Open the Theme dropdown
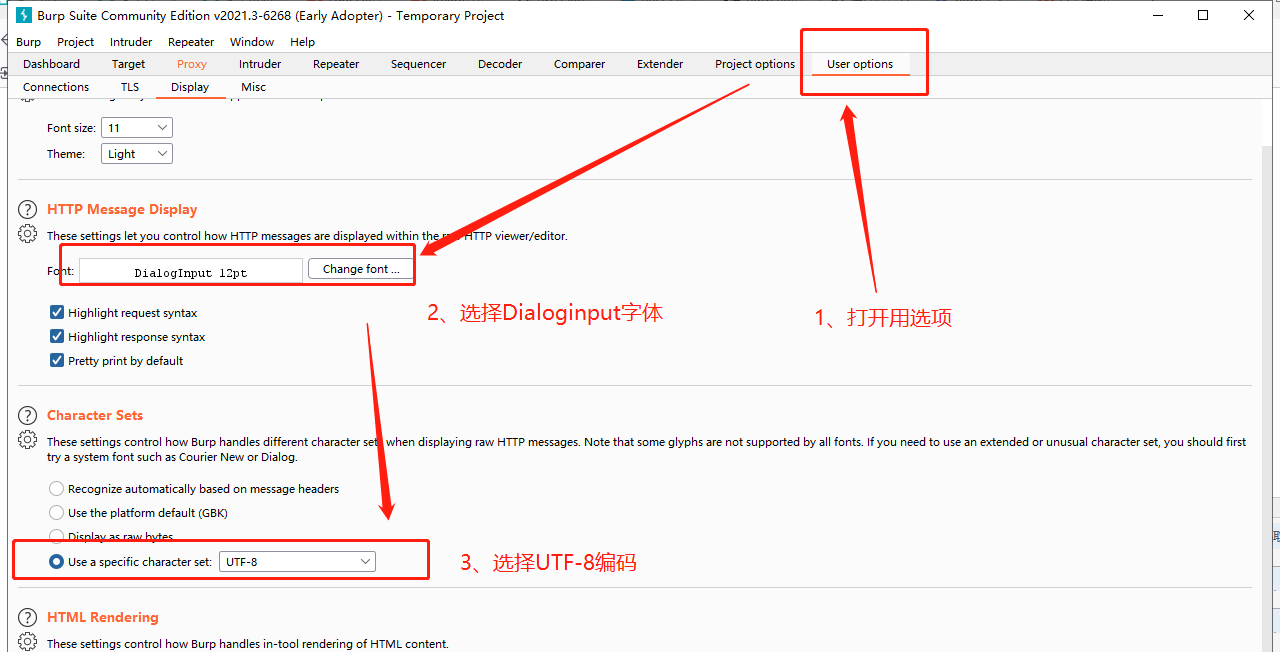The width and height of the screenshot is (1280, 652). 137,154
